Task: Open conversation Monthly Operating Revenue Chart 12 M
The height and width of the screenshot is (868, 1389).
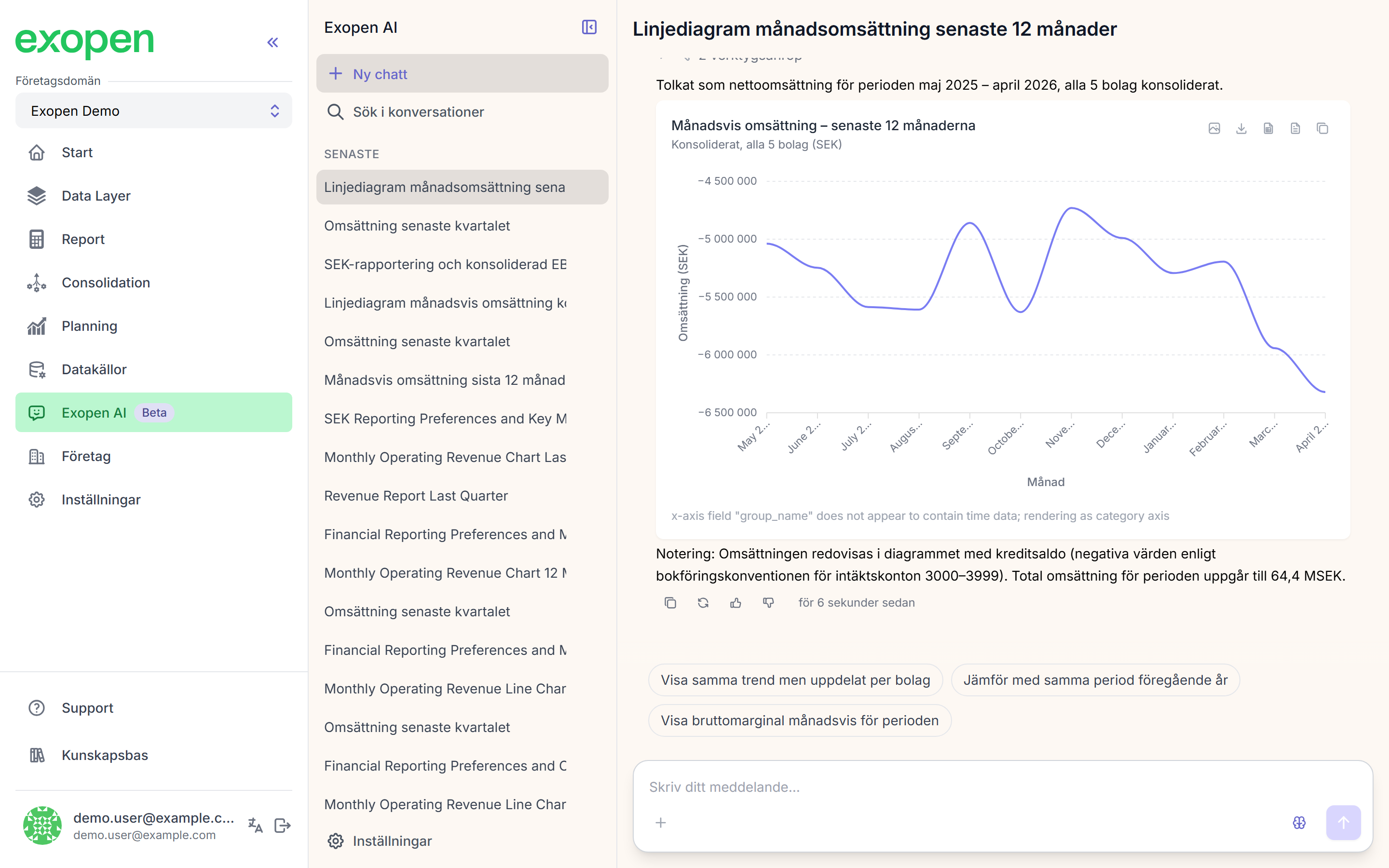Action: (462, 573)
